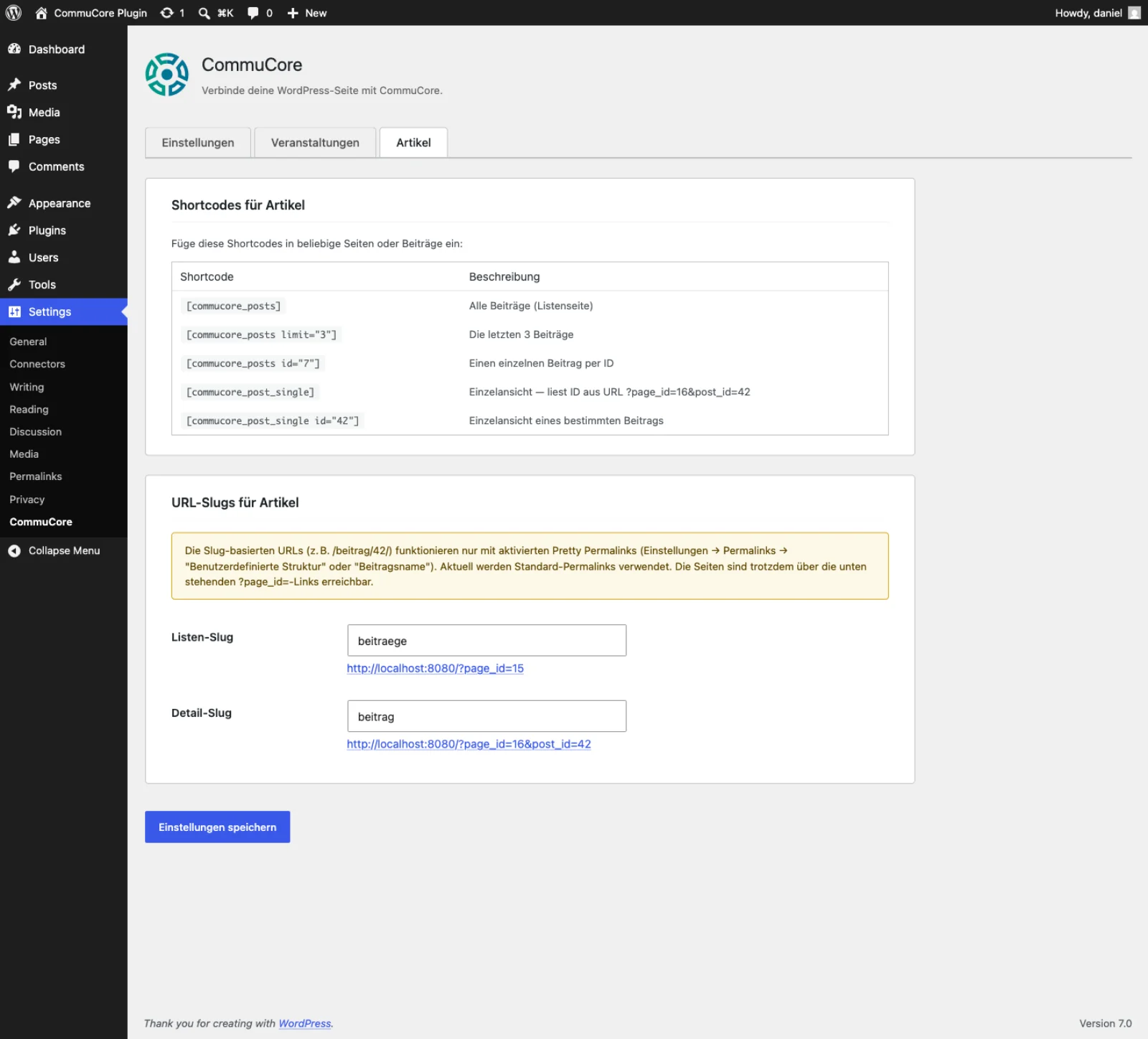This screenshot has width=1148, height=1039.
Task: Click the Plugins plug icon
Action: point(14,230)
